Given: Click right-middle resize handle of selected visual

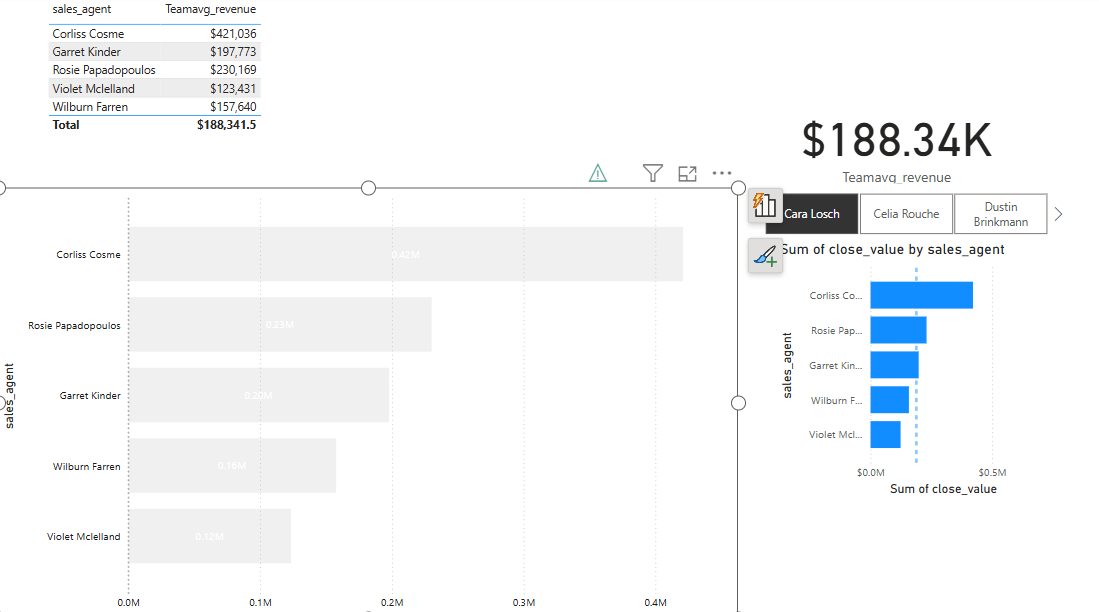Looking at the screenshot, I should (738, 403).
